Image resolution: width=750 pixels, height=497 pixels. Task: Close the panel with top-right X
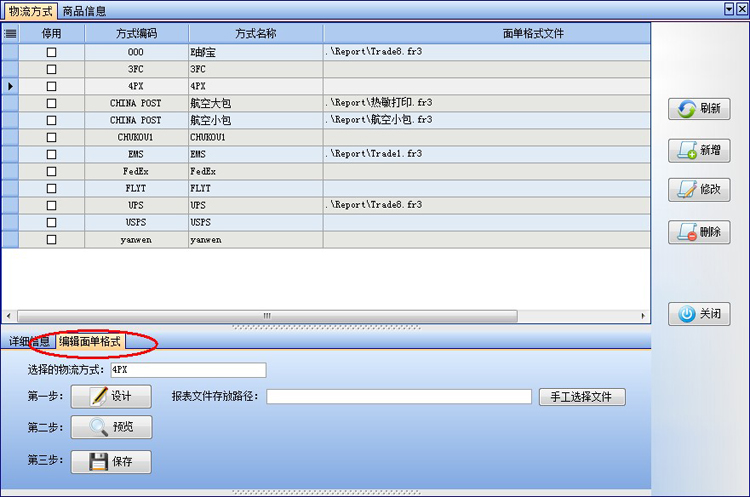[742, 9]
